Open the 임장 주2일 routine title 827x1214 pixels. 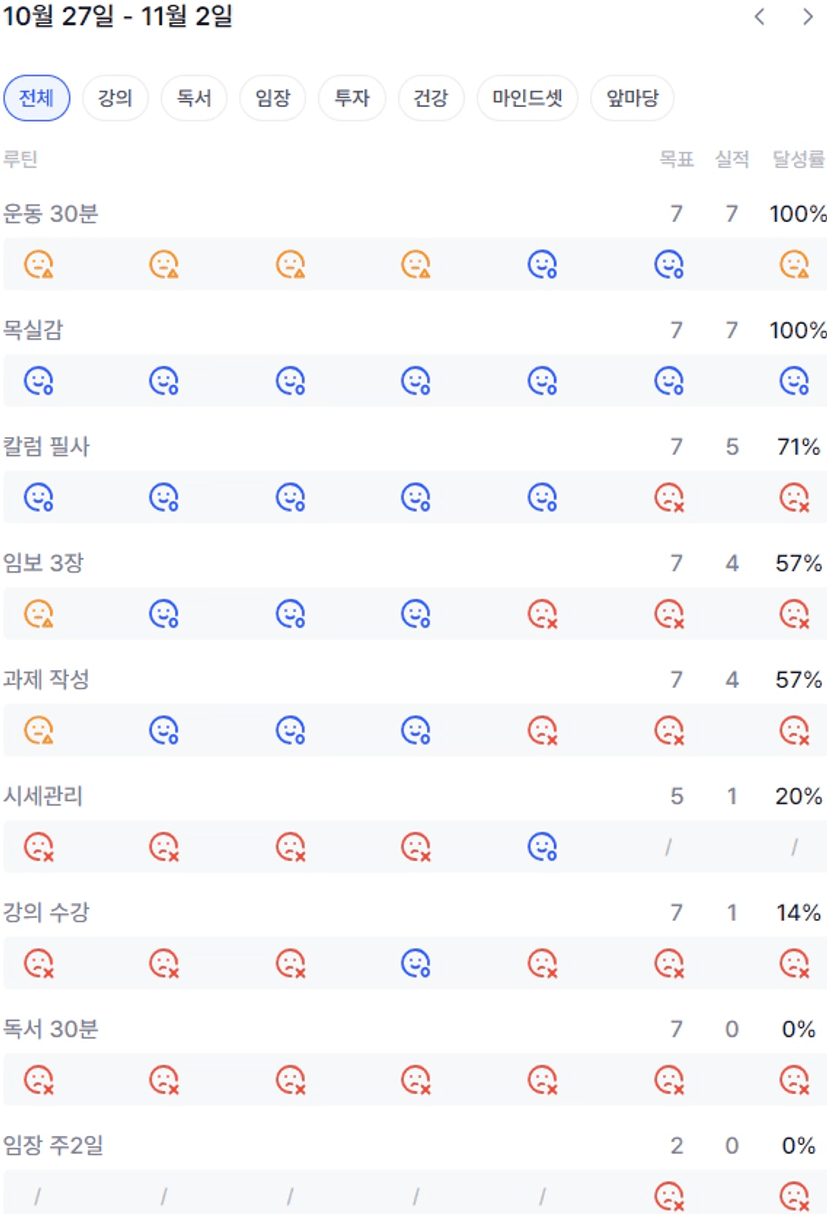(54, 1145)
